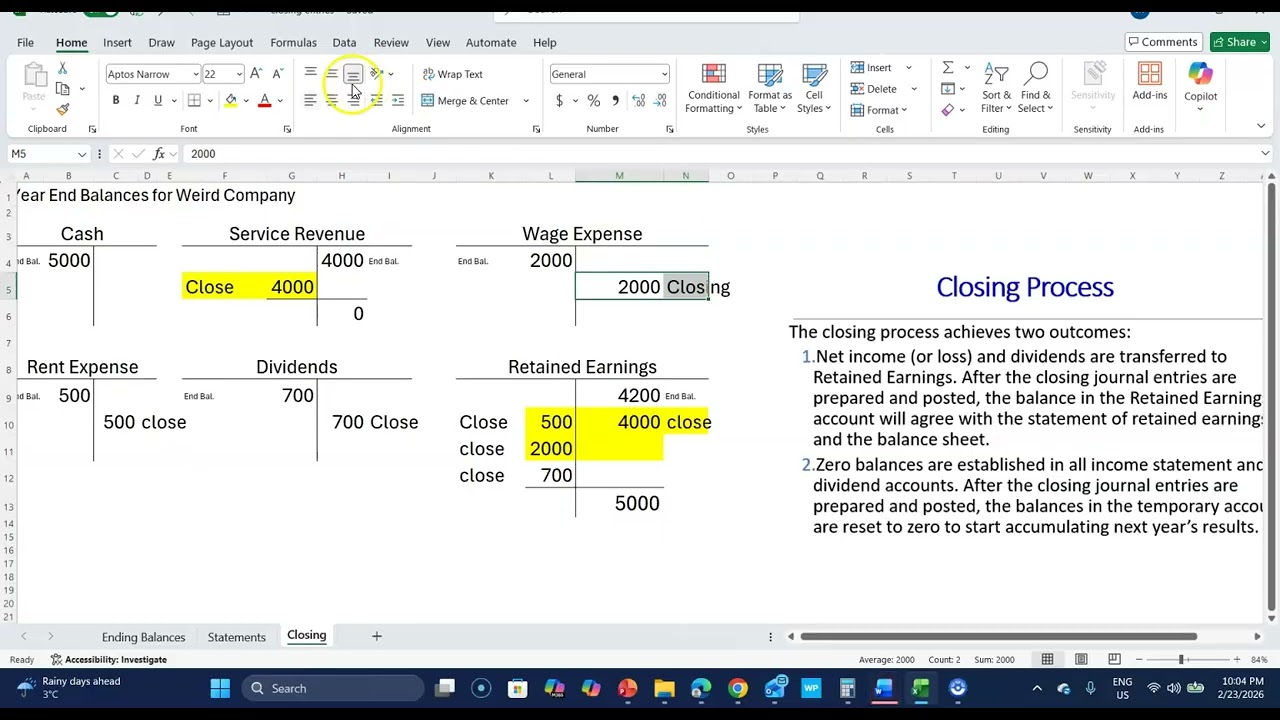Toggle Bold formatting
Image resolution: width=1280 pixels, height=720 pixels.
tap(116, 101)
